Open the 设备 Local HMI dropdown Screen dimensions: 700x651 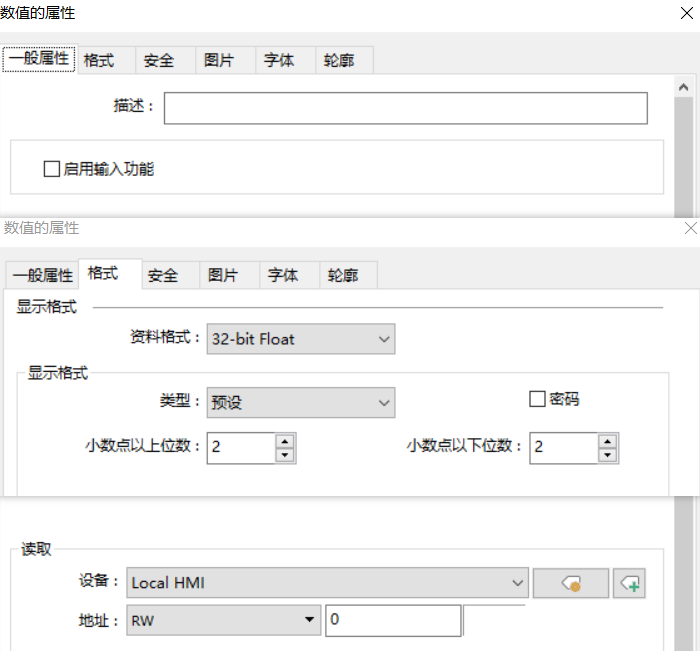328,583
